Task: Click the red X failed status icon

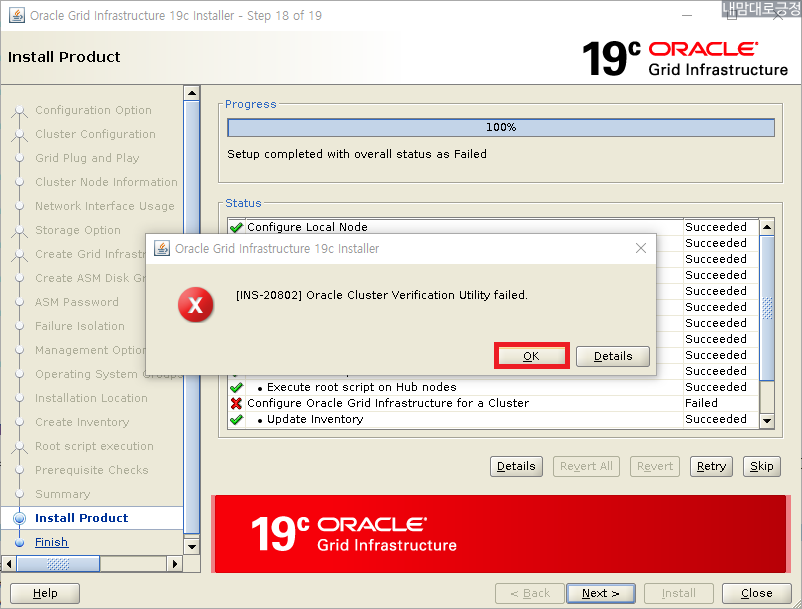Action: (x=236, y=403)
